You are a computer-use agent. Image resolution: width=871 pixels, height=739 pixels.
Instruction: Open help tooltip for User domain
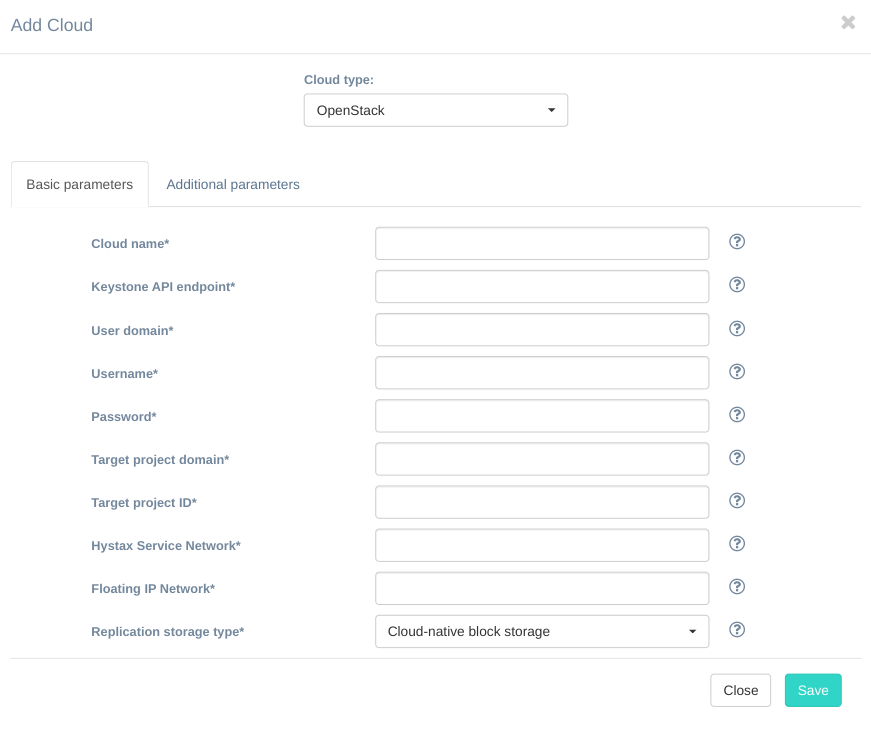coord(737,329)
